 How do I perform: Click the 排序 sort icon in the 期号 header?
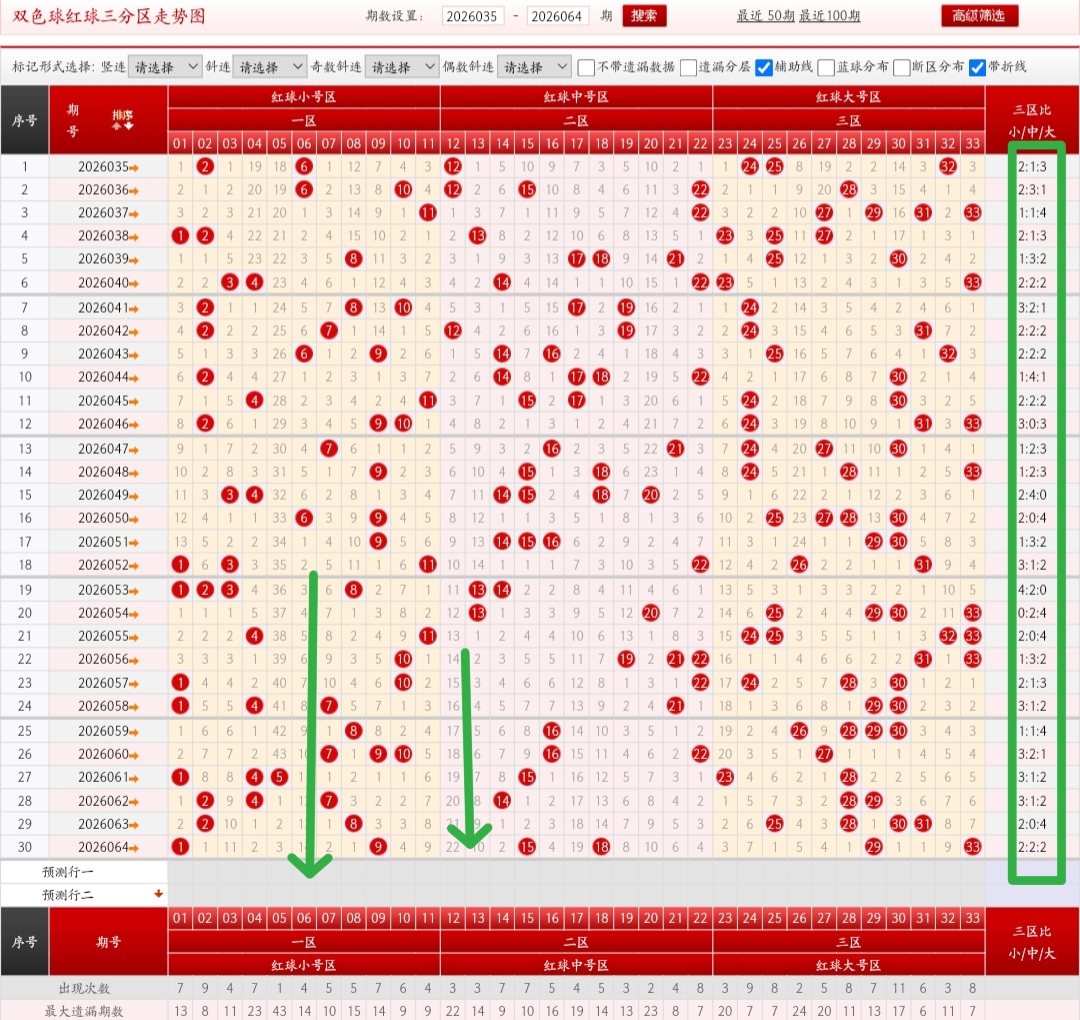(x=123, y=120)
